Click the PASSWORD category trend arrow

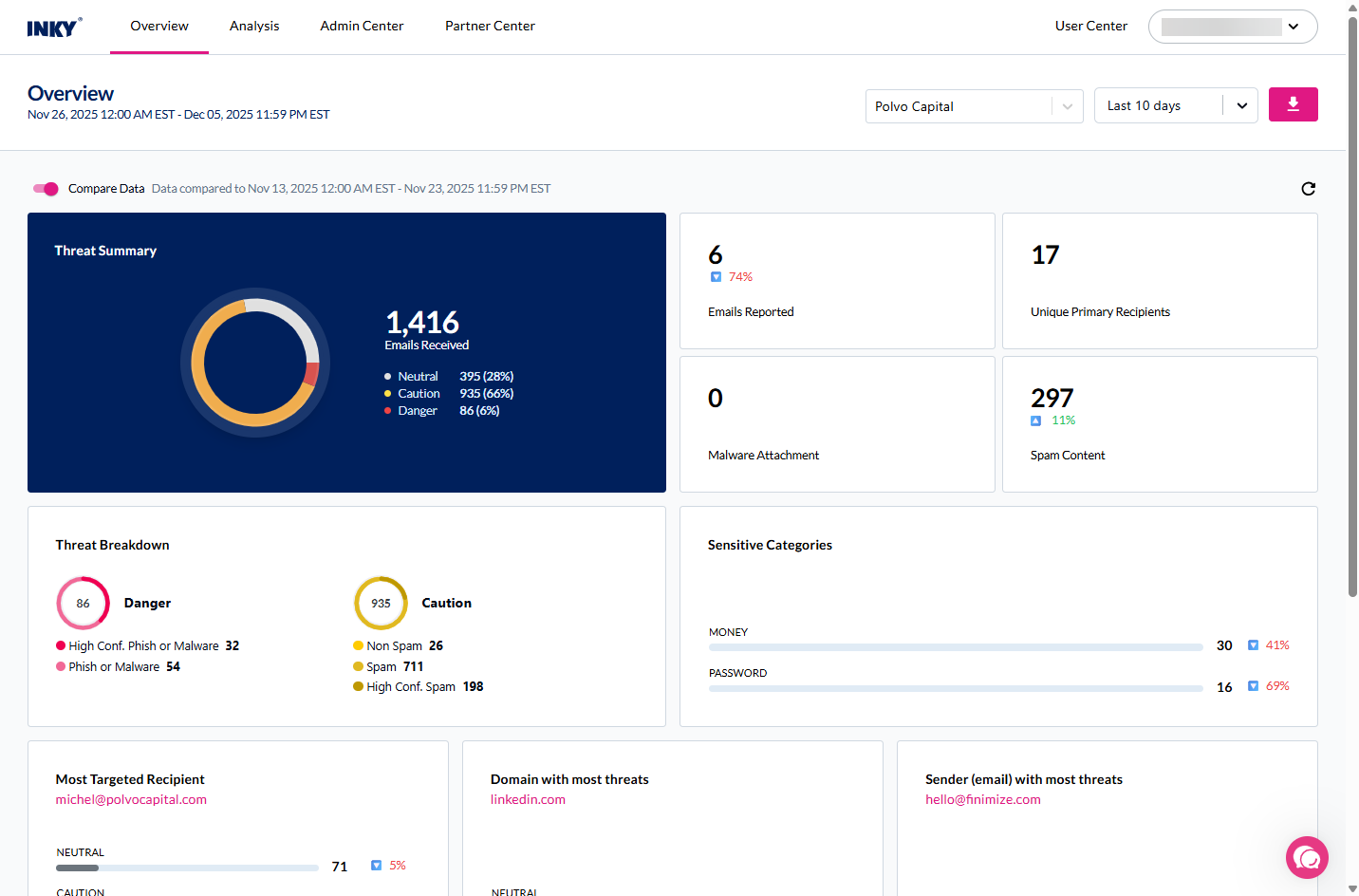point(1253,686)
